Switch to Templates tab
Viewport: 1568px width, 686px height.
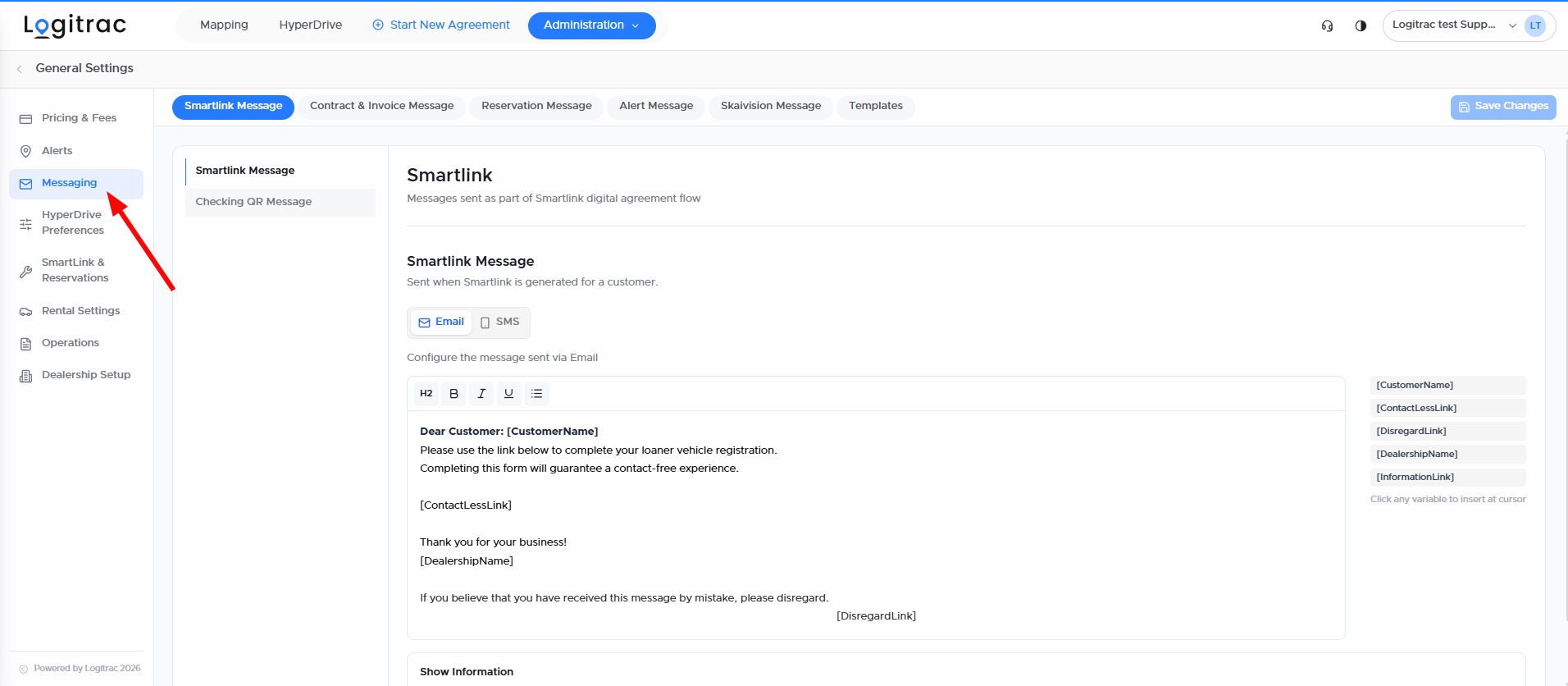point(876,107)
